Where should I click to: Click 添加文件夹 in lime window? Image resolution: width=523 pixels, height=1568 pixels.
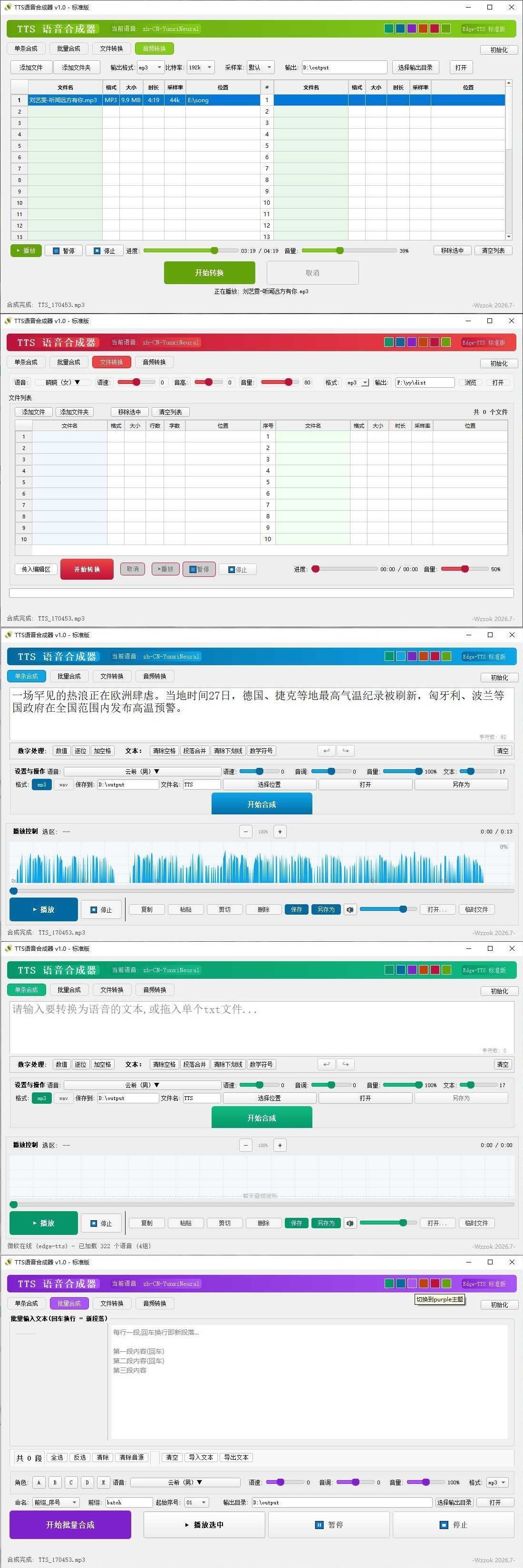click(x=76, y=67)
